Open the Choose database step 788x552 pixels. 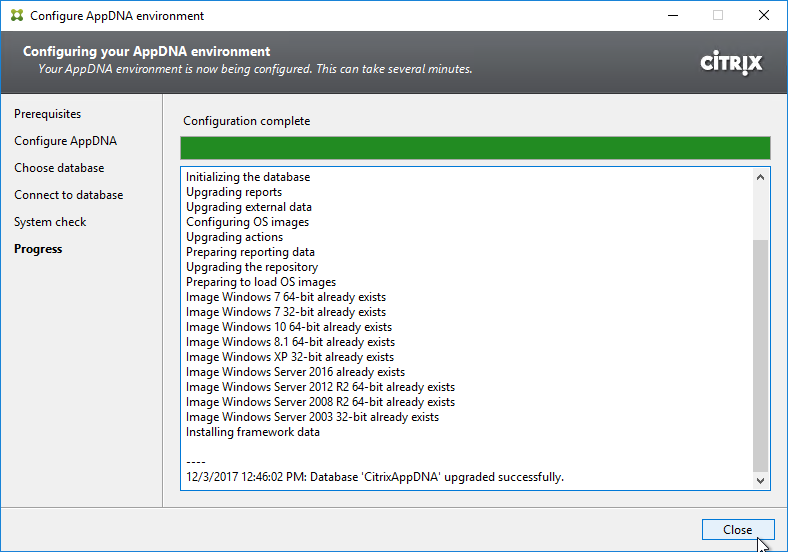tap(59, 168)
